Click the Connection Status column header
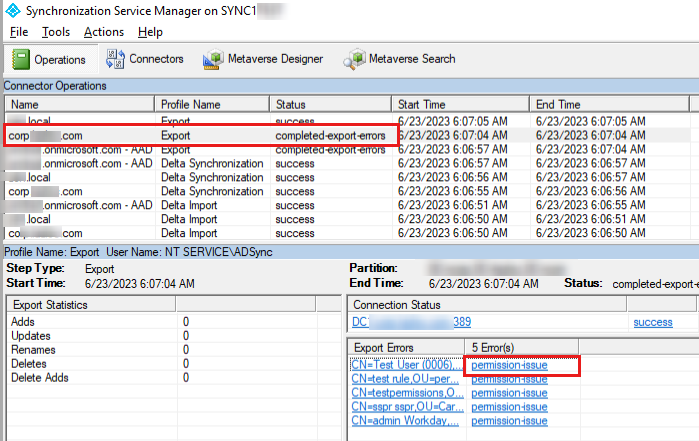This screenshot has width=699, height=441. click(487, 305)
